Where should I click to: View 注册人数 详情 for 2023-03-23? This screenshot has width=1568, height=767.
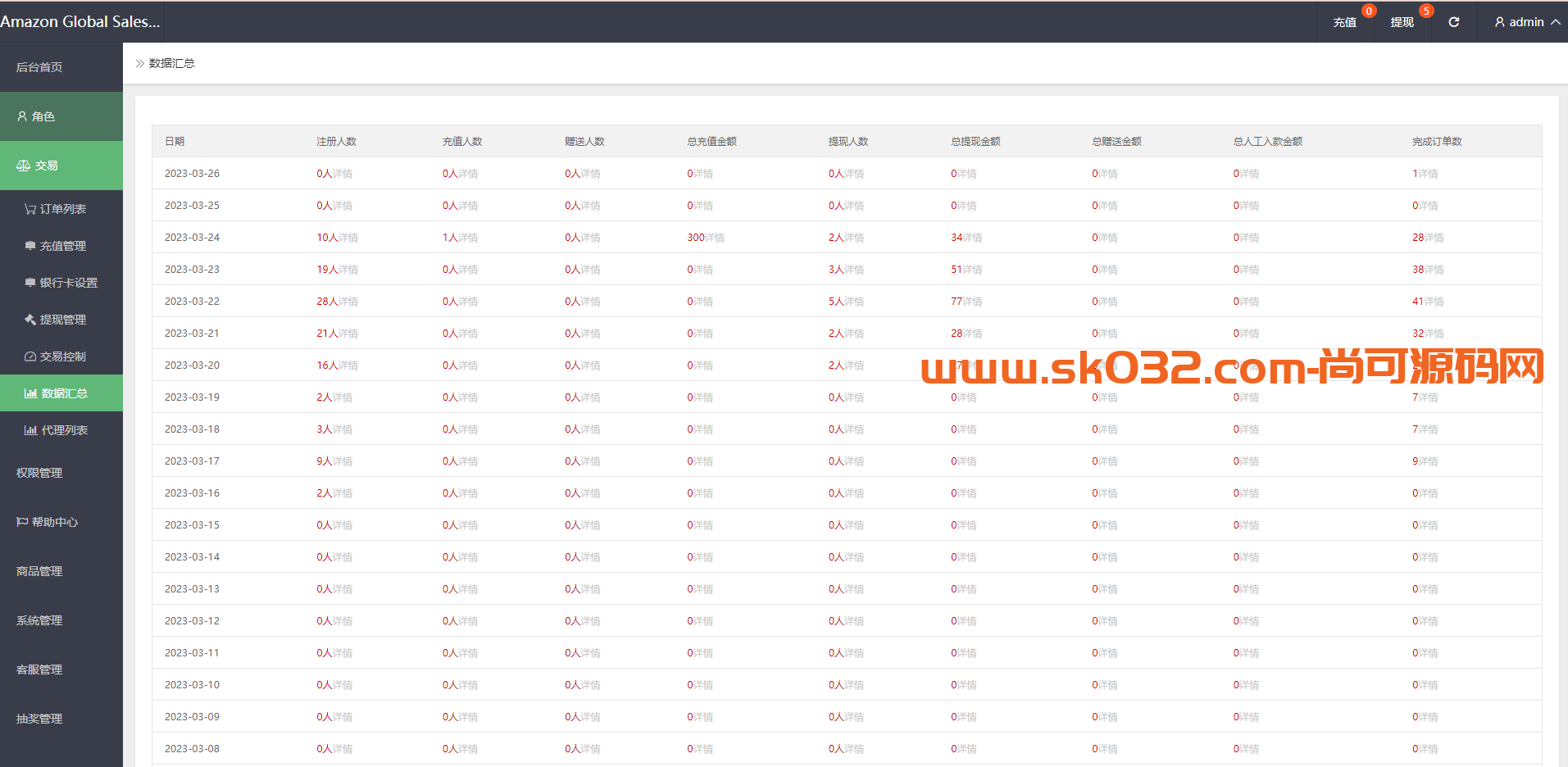click(x=348, y=270)
